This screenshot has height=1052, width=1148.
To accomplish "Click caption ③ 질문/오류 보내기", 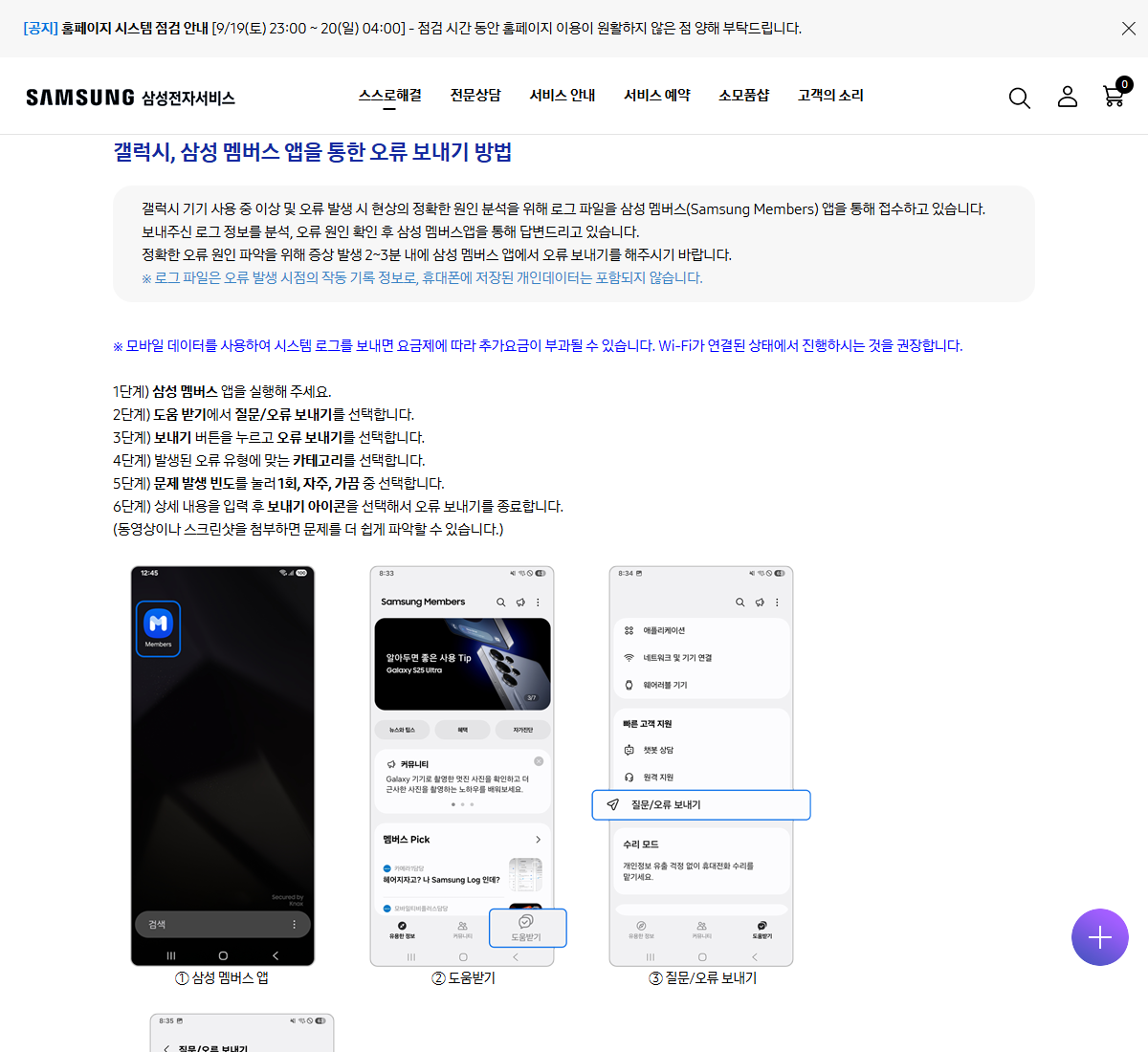I will (703, 978).
